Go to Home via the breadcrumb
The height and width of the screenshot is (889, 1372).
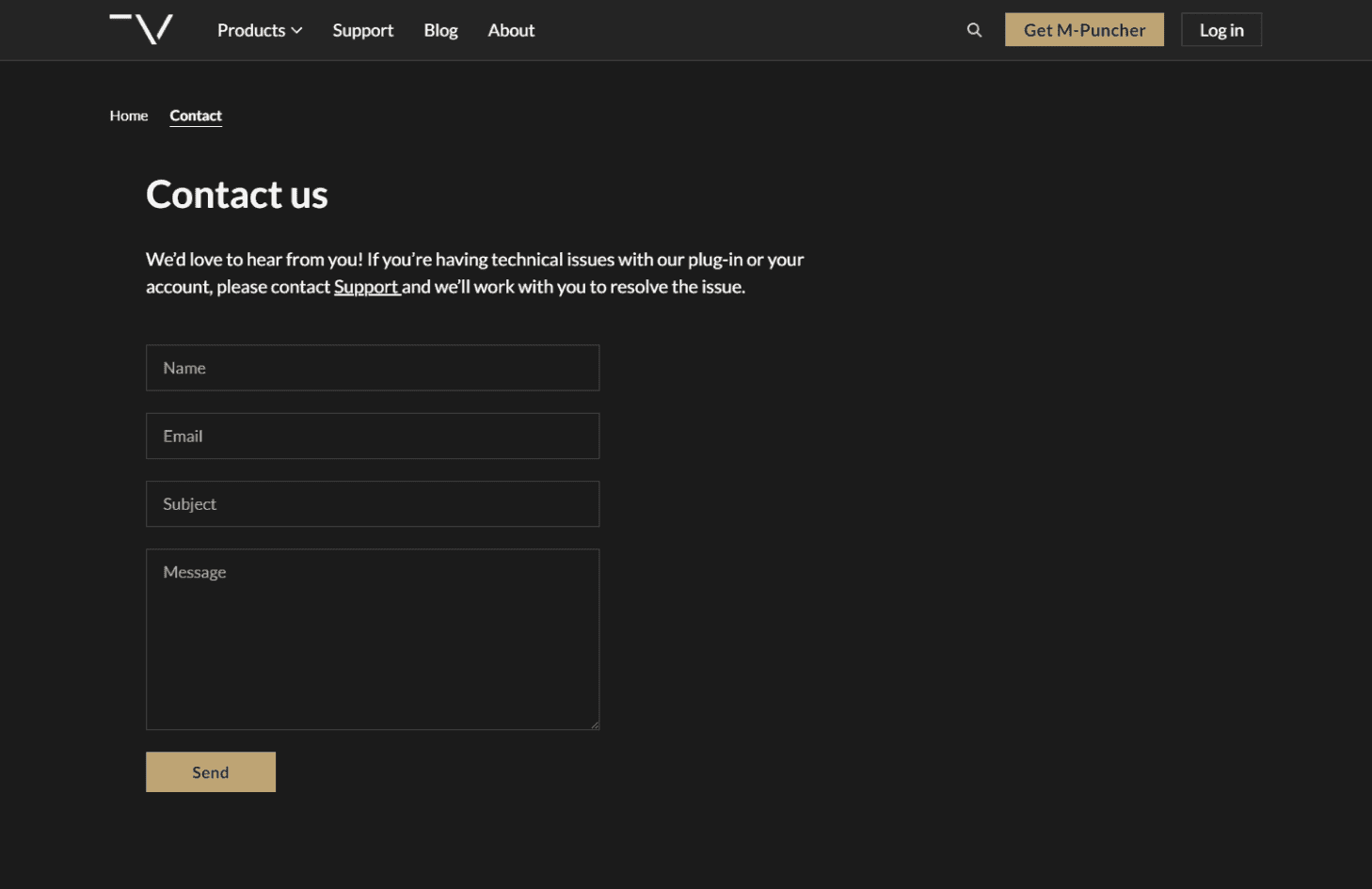click(129, 116)
